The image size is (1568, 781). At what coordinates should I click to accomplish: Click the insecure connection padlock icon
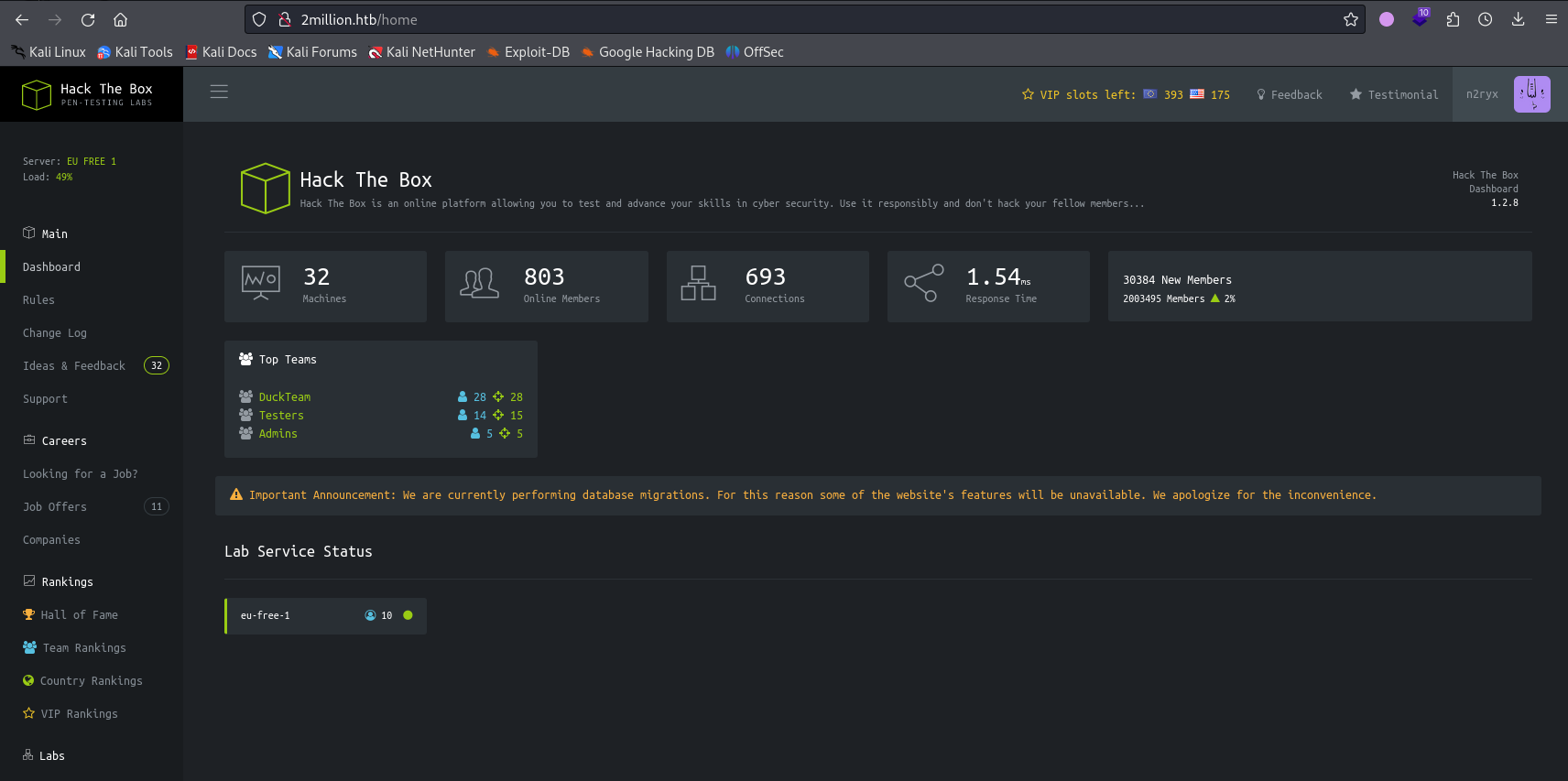coord(284,19)
